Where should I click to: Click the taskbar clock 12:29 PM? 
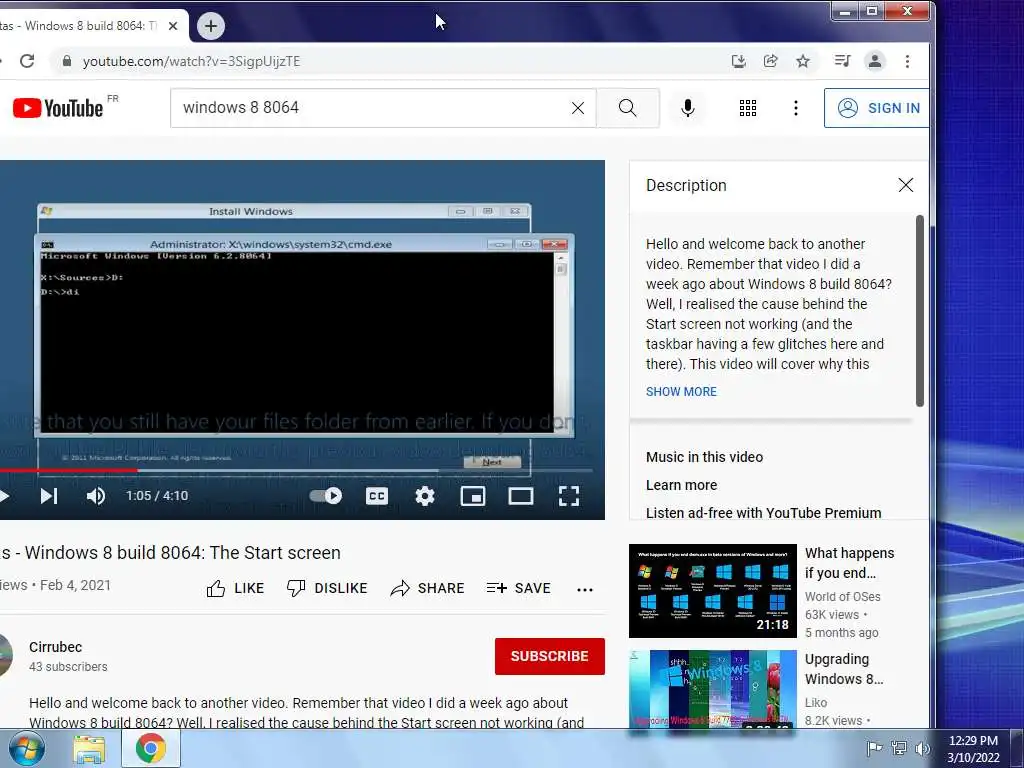(x=973, y=741)
